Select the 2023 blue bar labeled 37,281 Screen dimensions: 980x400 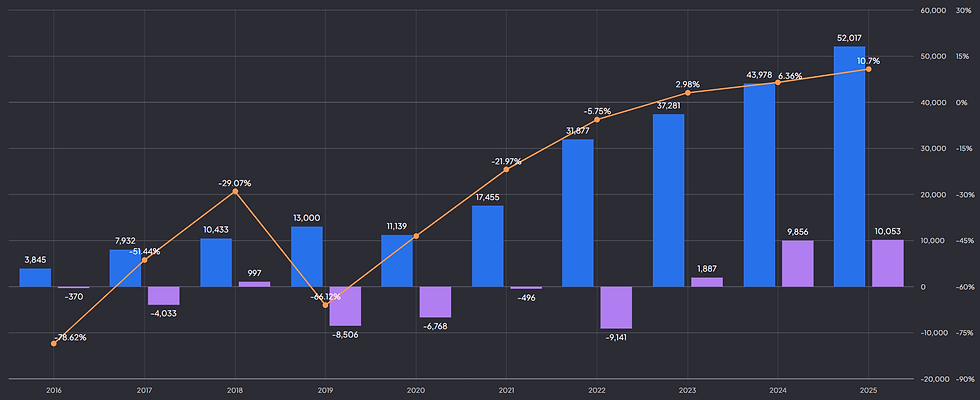coord(669,201)
